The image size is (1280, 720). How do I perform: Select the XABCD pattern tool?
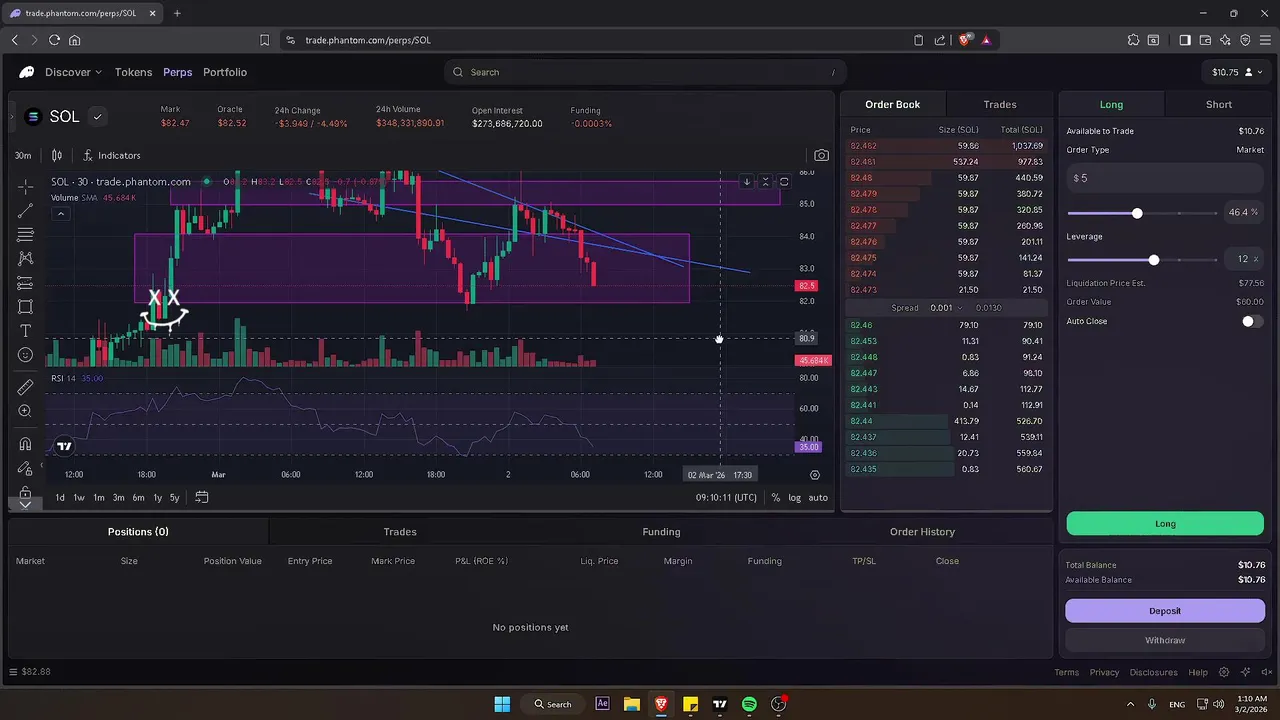[25, 258]
